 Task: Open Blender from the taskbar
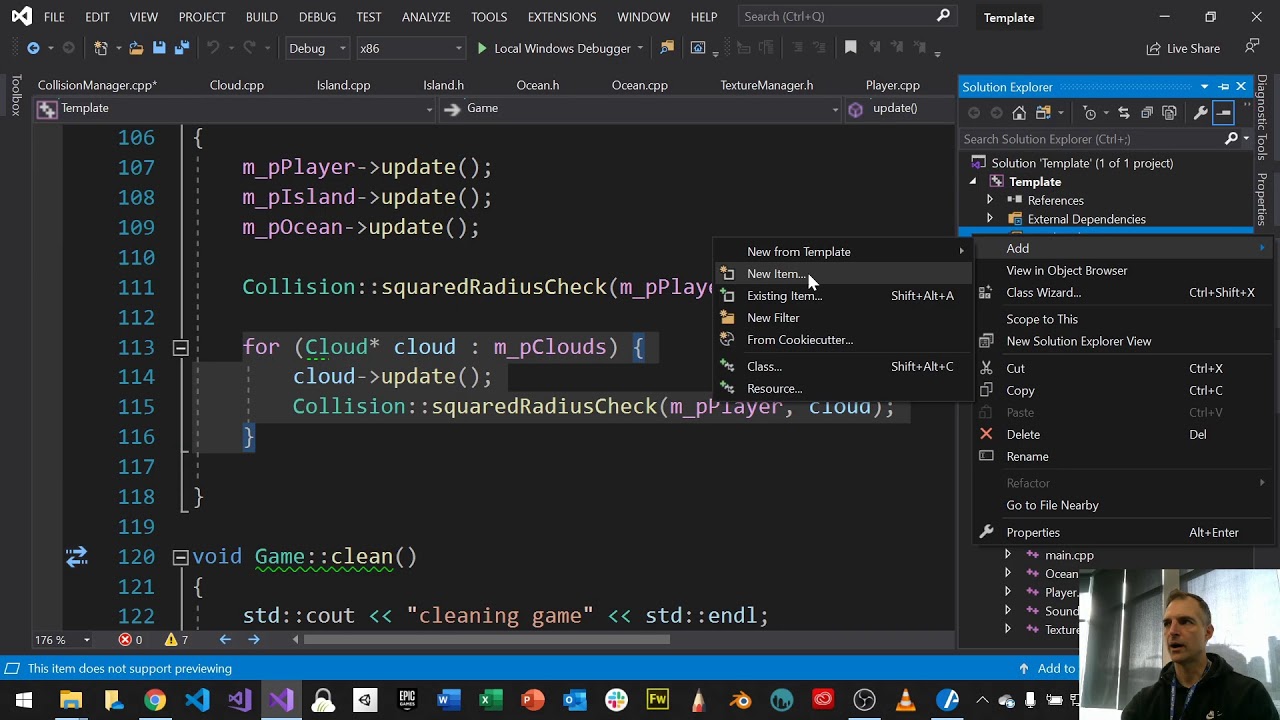[x=740, y=700]
